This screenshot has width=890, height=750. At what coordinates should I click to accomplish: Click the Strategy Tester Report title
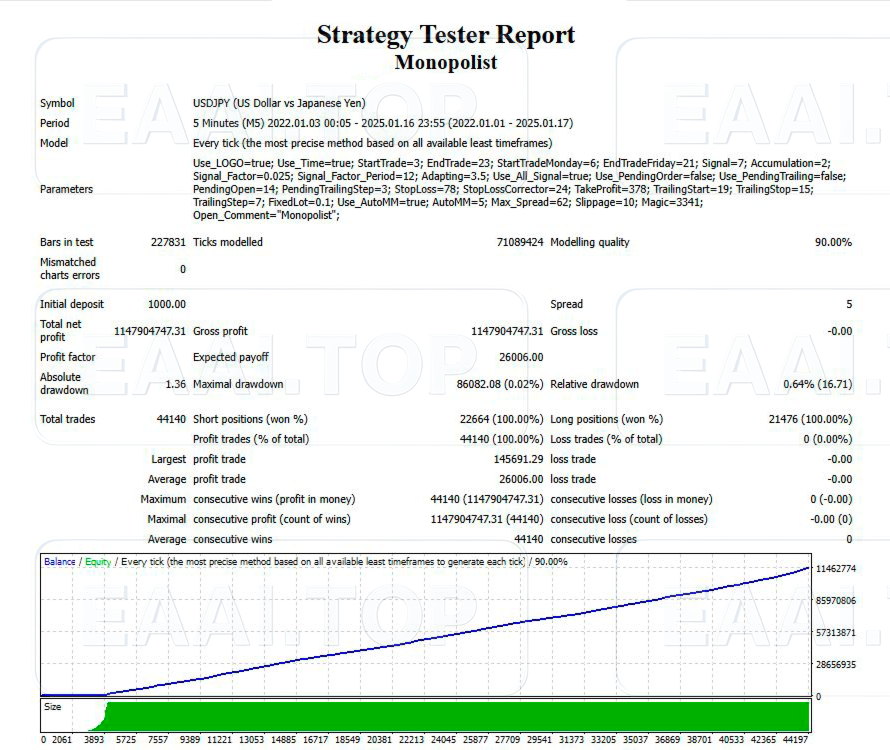click(445, 34)
